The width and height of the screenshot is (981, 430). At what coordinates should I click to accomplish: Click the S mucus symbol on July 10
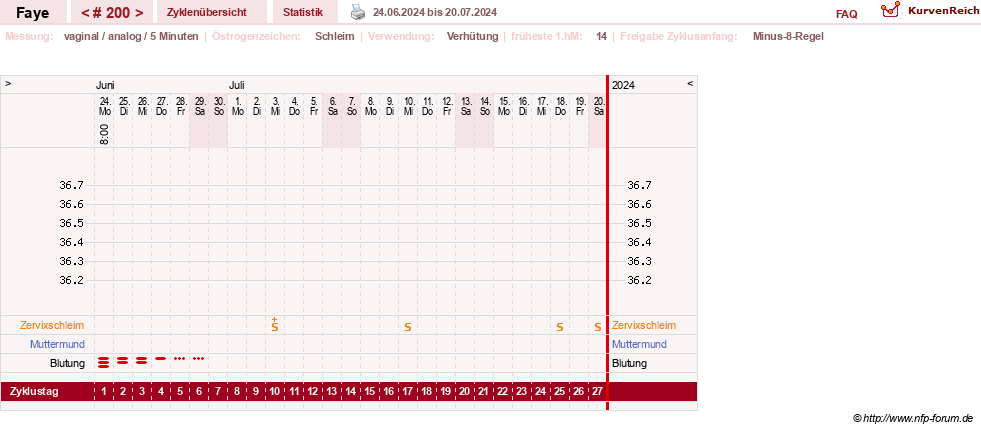pos(407,327)
